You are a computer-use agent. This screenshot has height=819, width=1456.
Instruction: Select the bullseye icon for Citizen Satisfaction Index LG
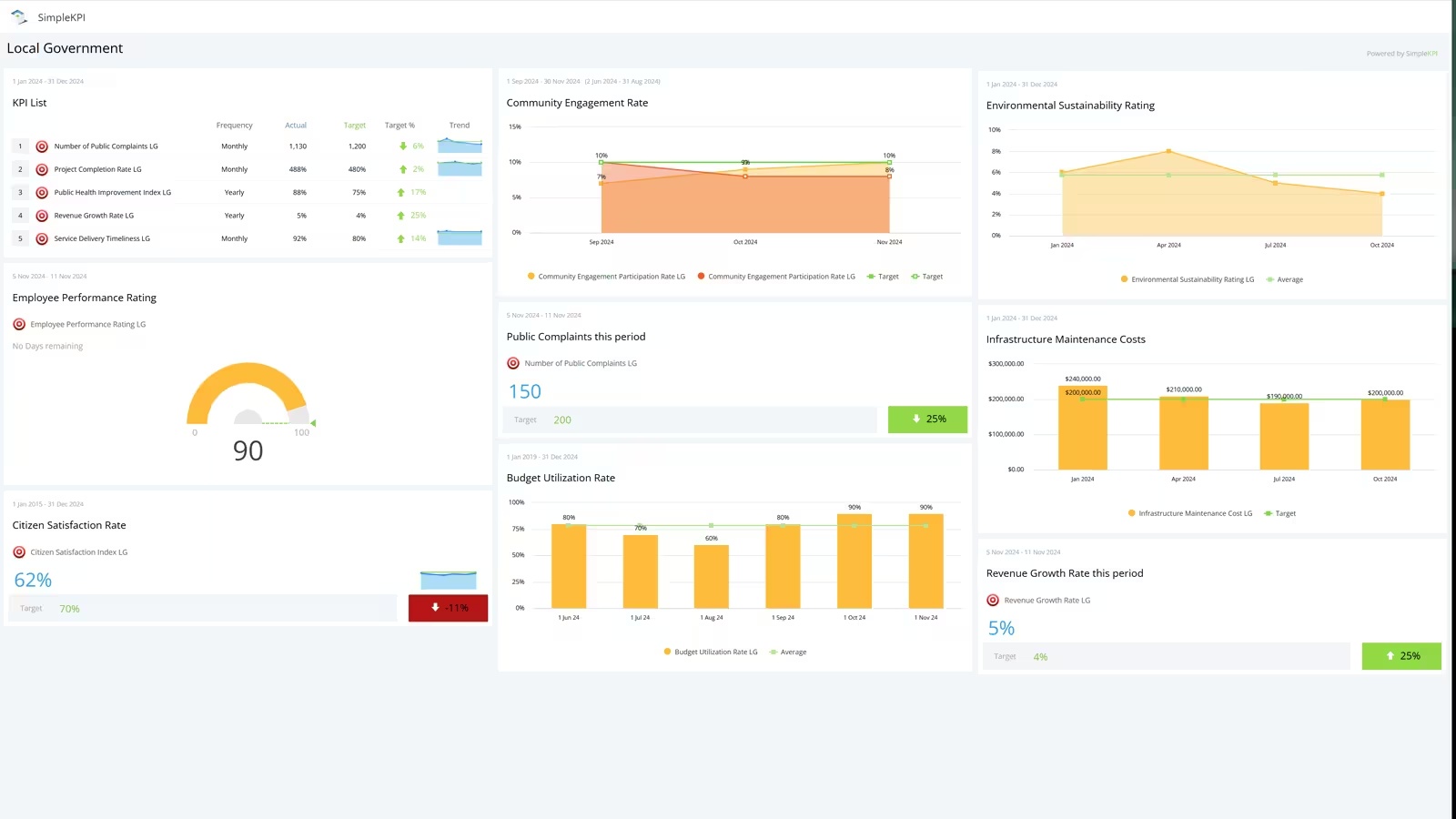coord(20,551)
